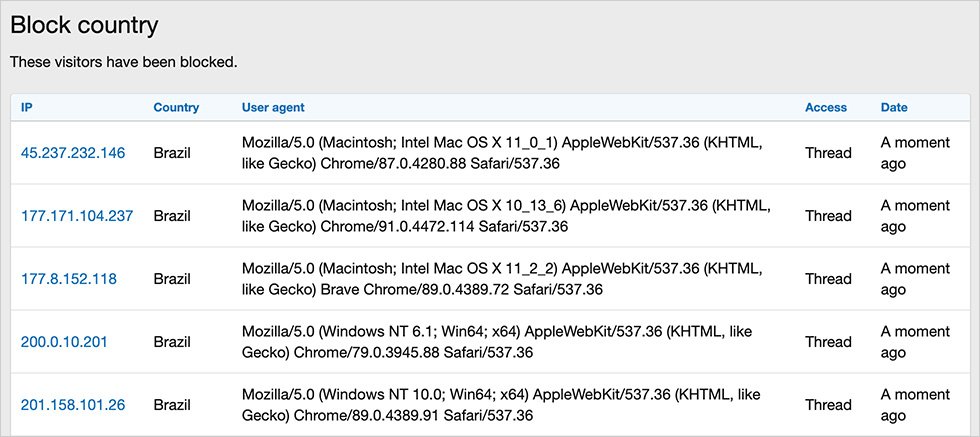Click Thread access in the 200.0.10.201 row

pyautogui.click(x=828, y=342)
